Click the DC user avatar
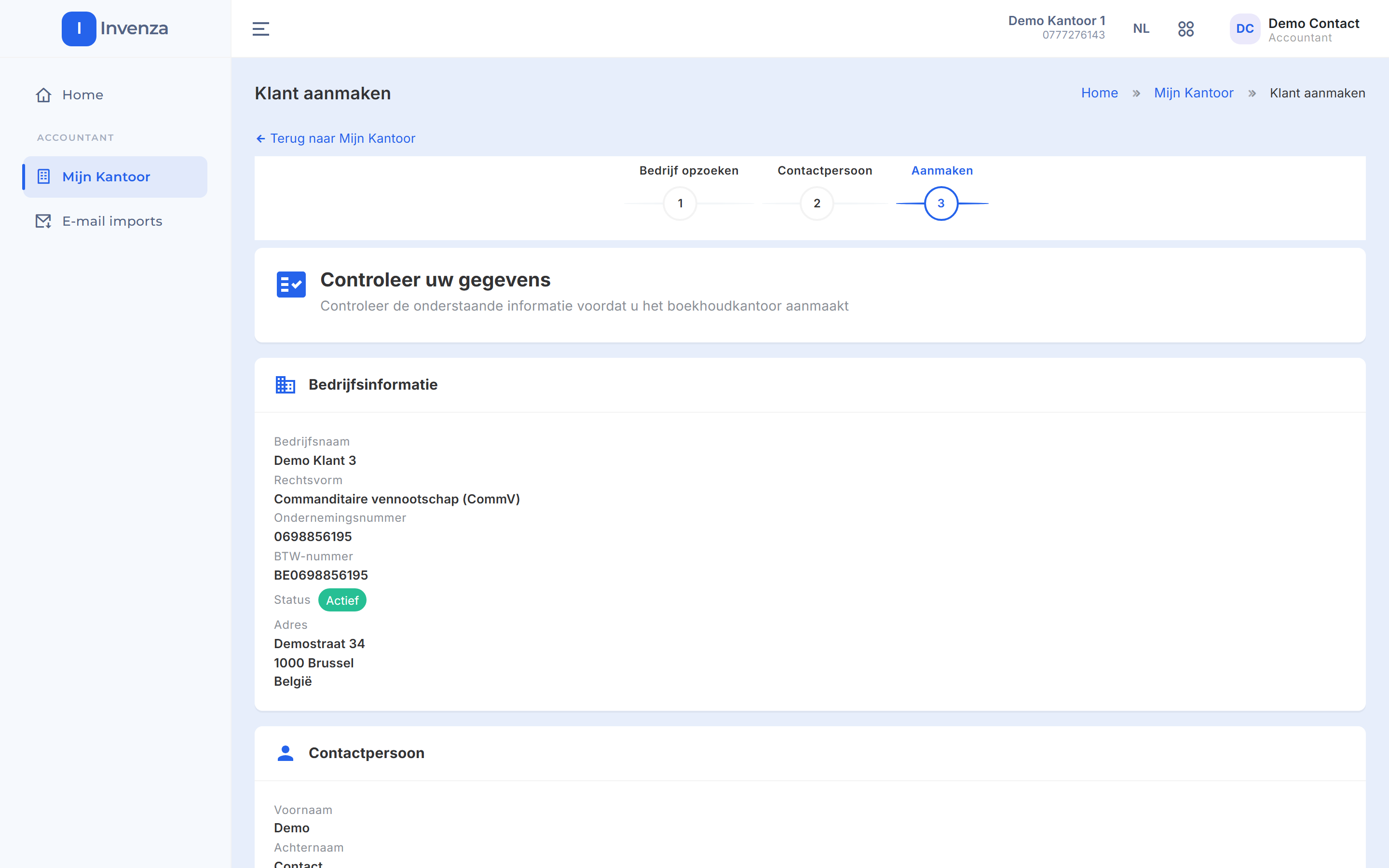This screenshot has width=1389, height=868. click(x=1244, y=29)
